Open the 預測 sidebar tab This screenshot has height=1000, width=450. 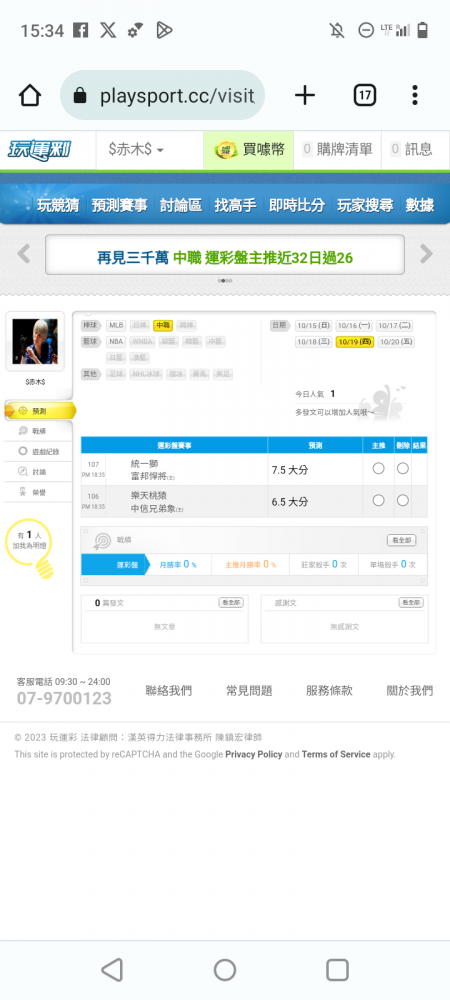pos(40,411)
